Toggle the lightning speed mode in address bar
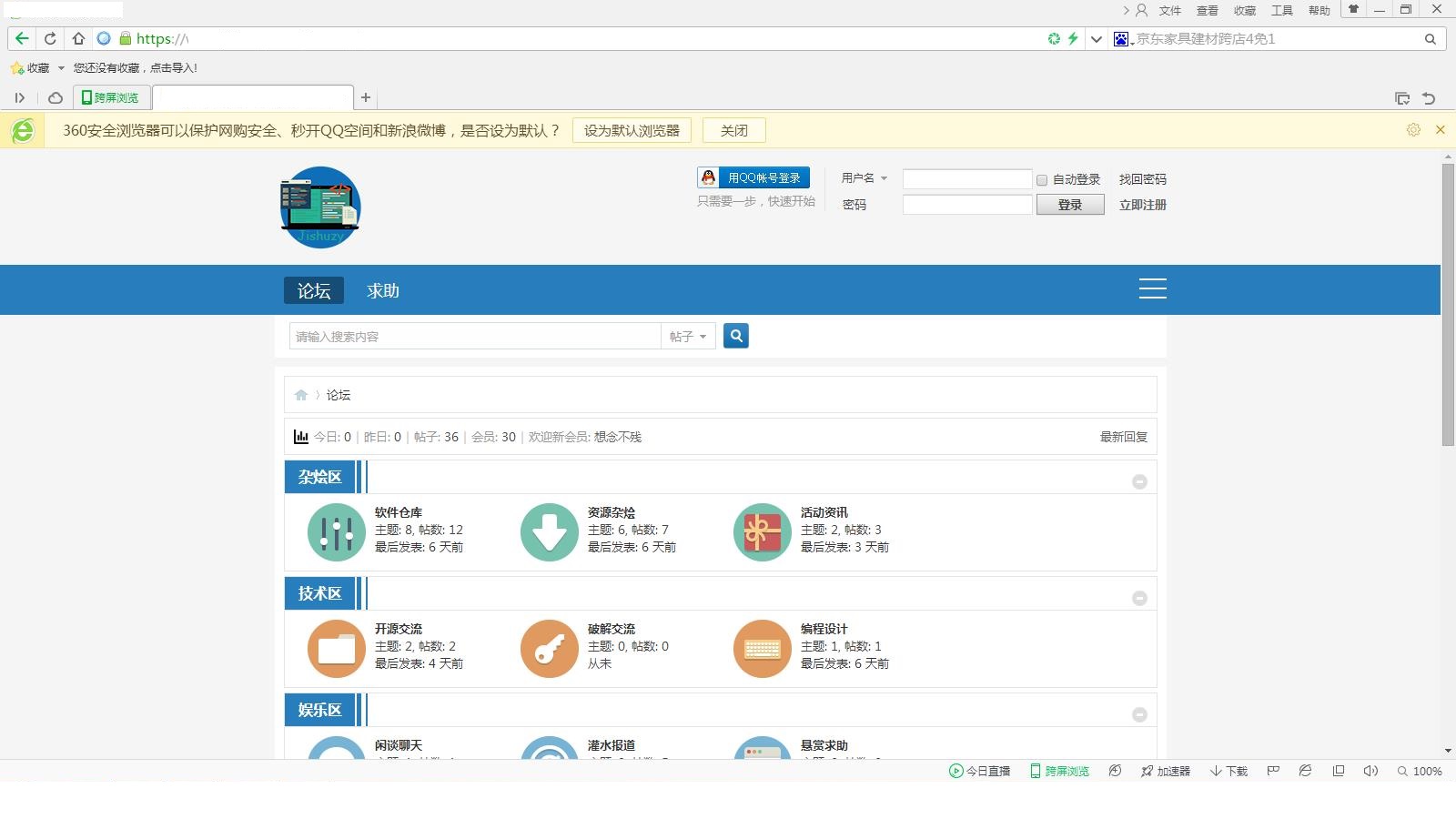The height and width of the screenshot is (819, 1456). 1074,39
